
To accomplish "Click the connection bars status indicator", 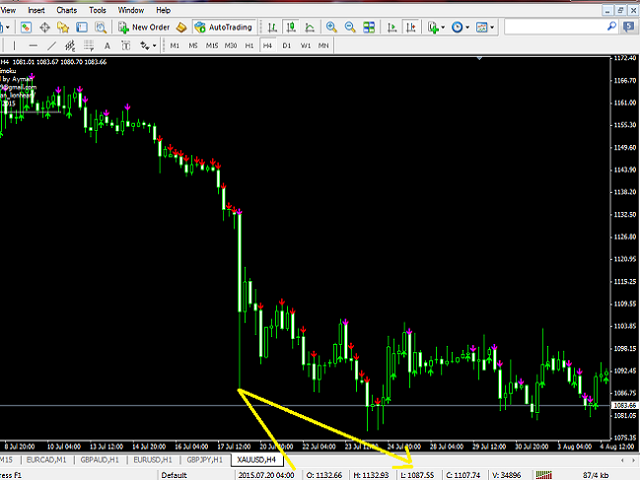I will click(544, 475).
